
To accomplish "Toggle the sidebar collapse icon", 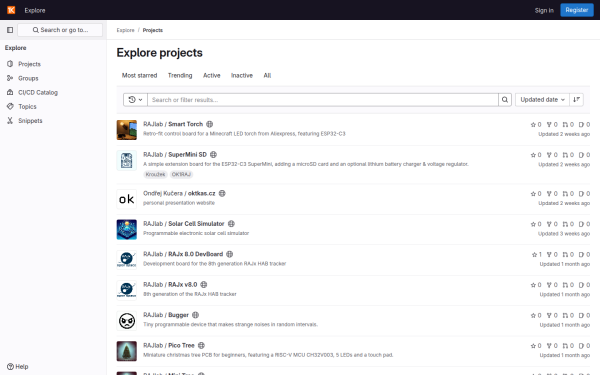I will (x=10, y=30).
